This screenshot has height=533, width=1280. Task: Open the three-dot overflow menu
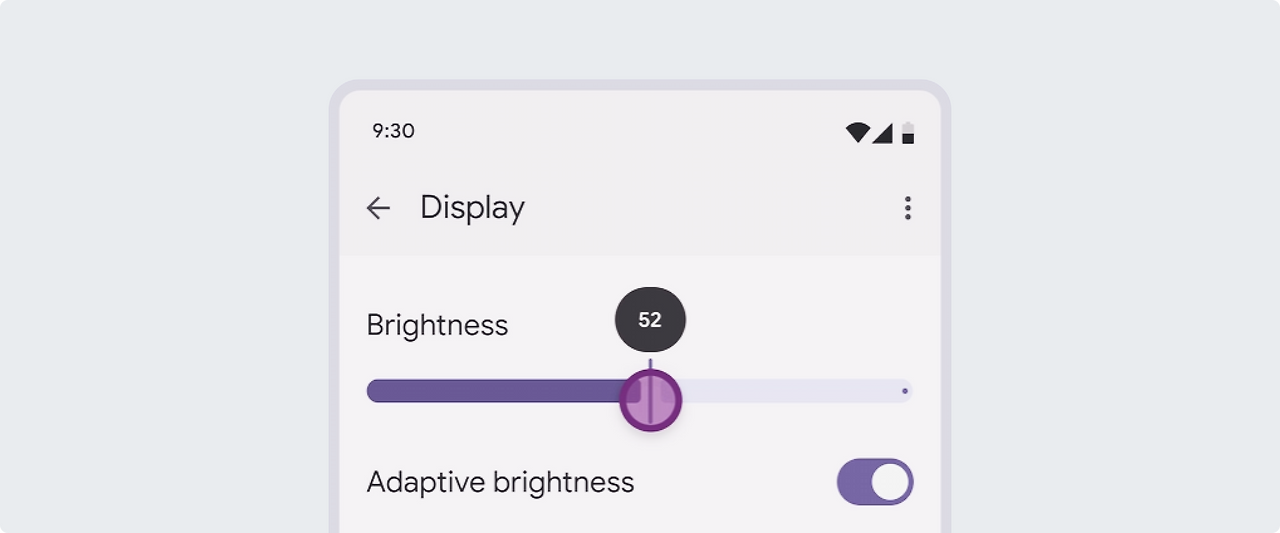tap(908, 208)
